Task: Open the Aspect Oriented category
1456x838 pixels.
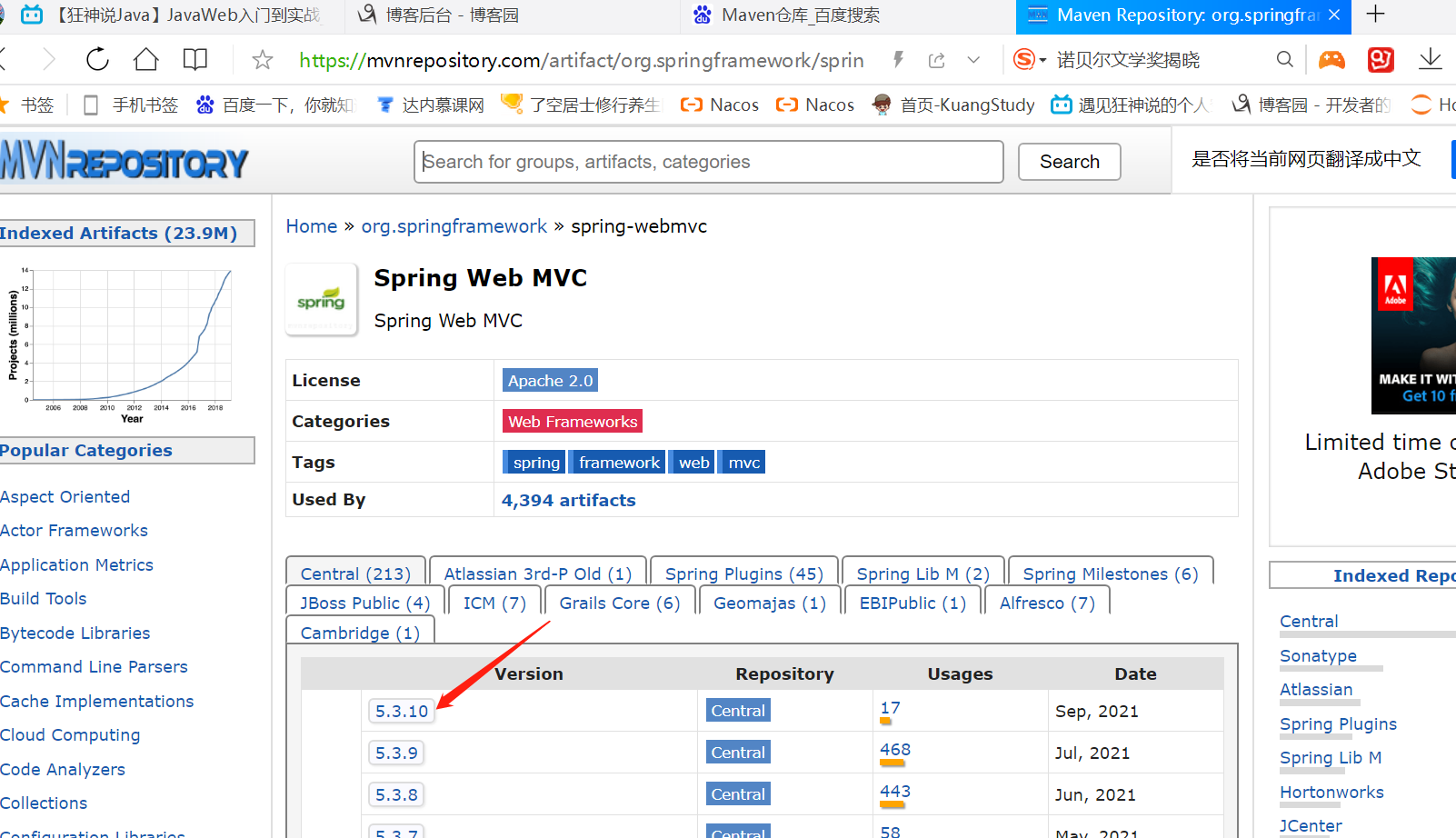Action: point(65,496)
